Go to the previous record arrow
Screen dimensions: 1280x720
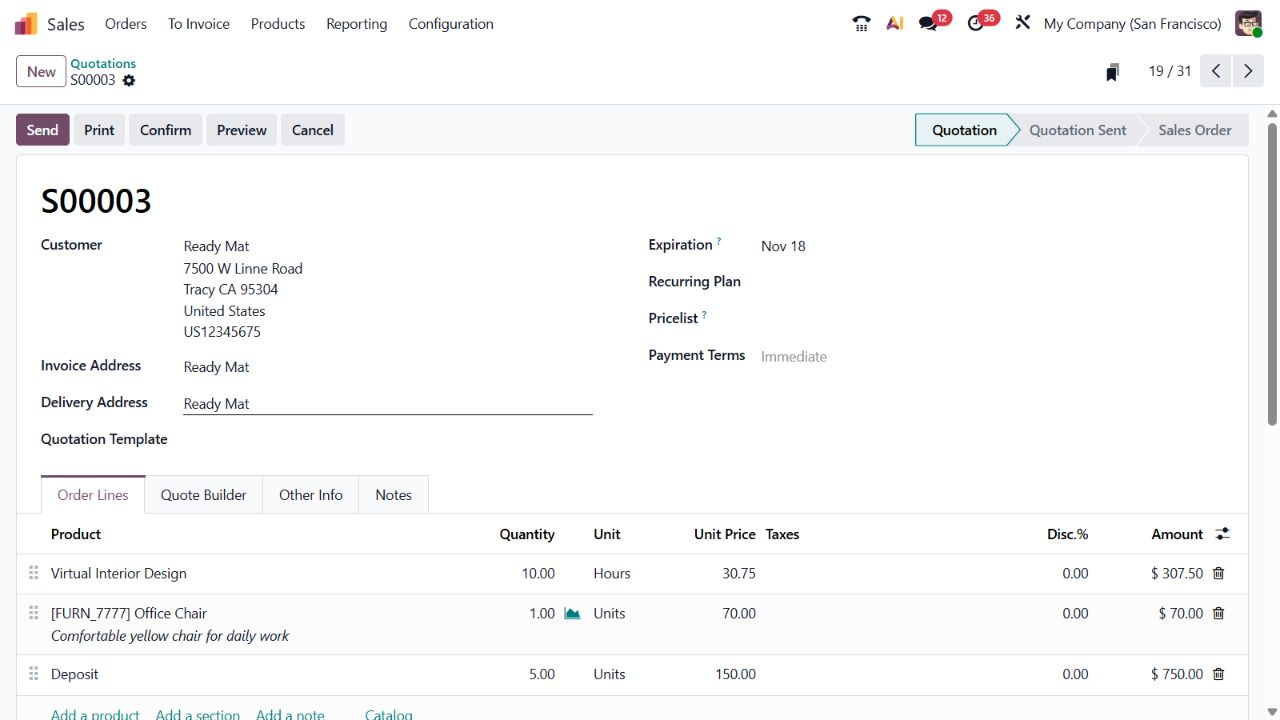click(x=1216, y=71)
